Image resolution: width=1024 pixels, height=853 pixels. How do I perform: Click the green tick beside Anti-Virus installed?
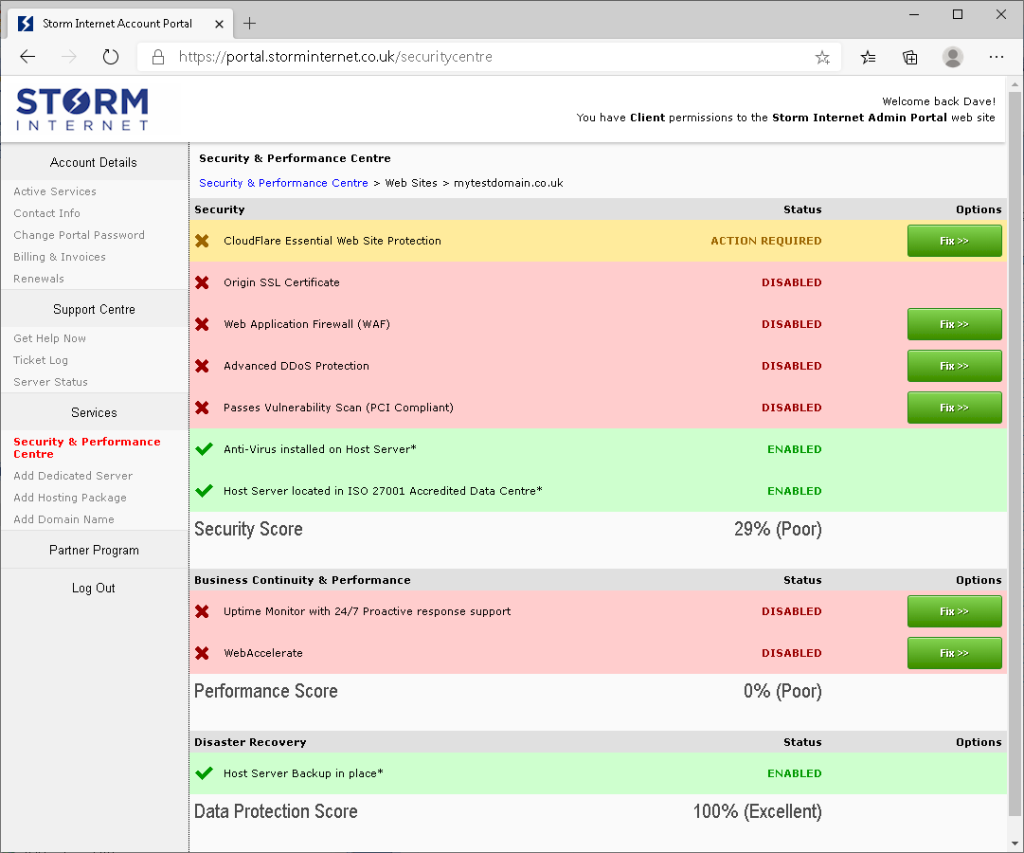pyautogui.click(x=204, y=449)
